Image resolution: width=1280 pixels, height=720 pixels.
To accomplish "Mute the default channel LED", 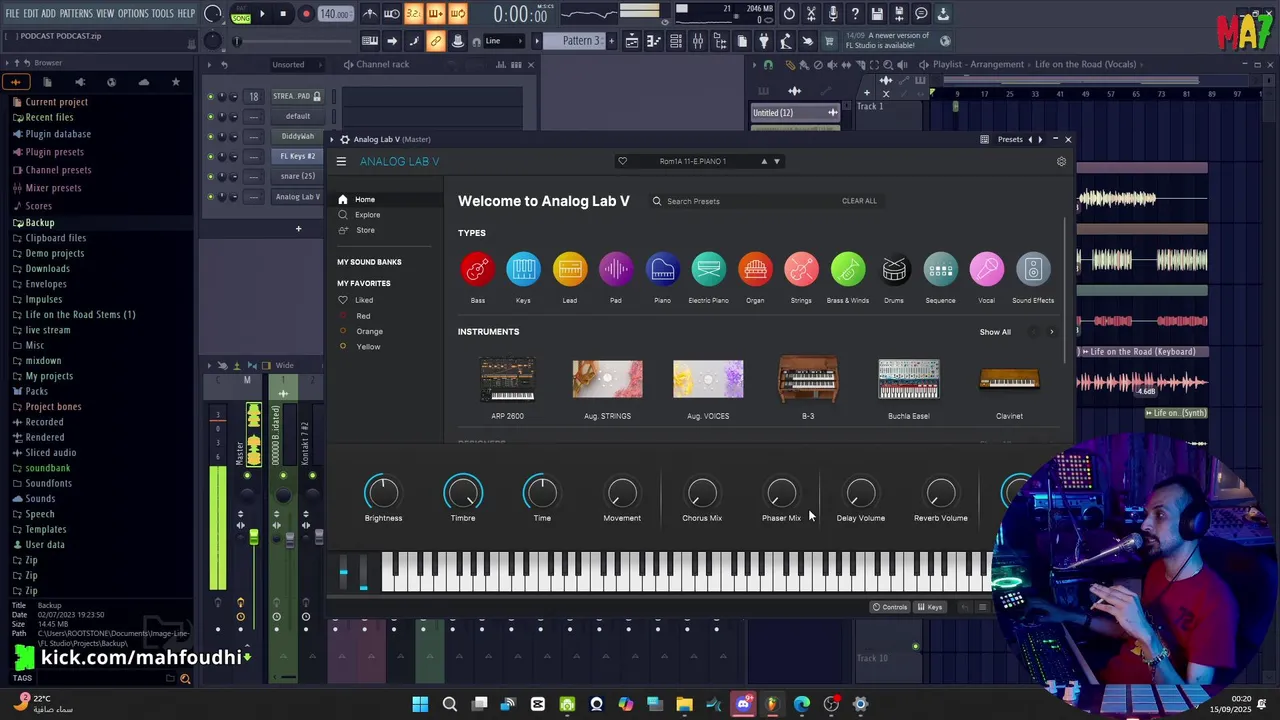I will pos(210,116).
